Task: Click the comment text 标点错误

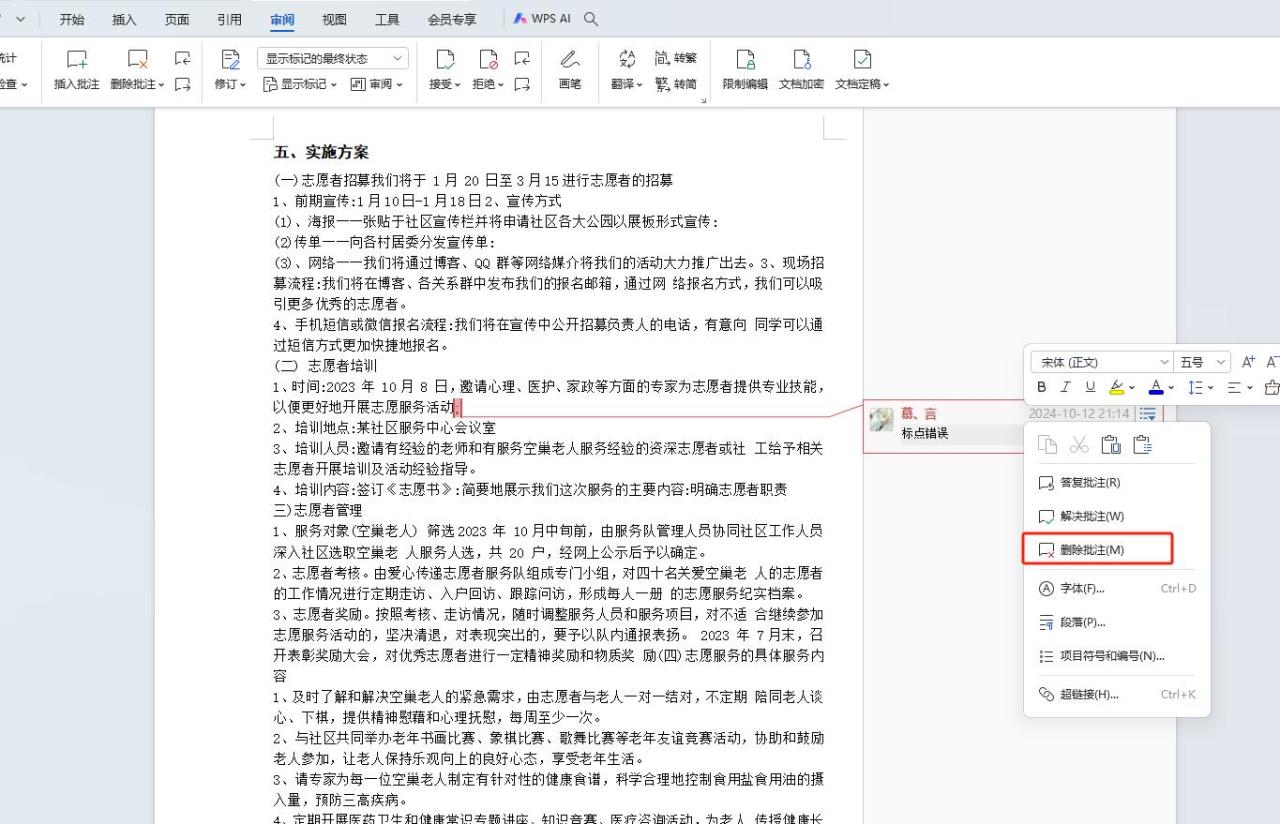Action: click(x=925, y=433)
